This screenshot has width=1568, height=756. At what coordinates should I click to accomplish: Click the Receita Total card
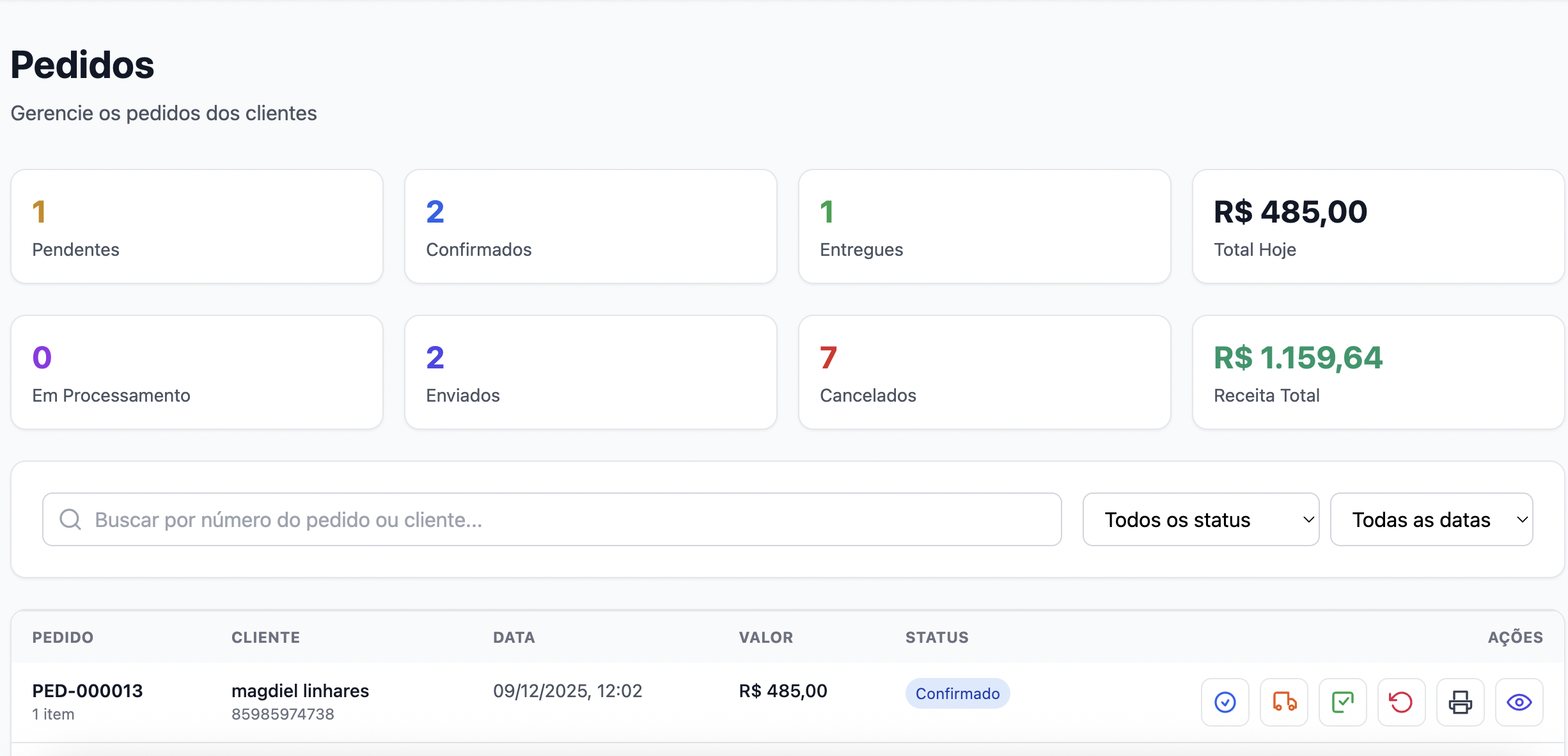point(1379,372)
